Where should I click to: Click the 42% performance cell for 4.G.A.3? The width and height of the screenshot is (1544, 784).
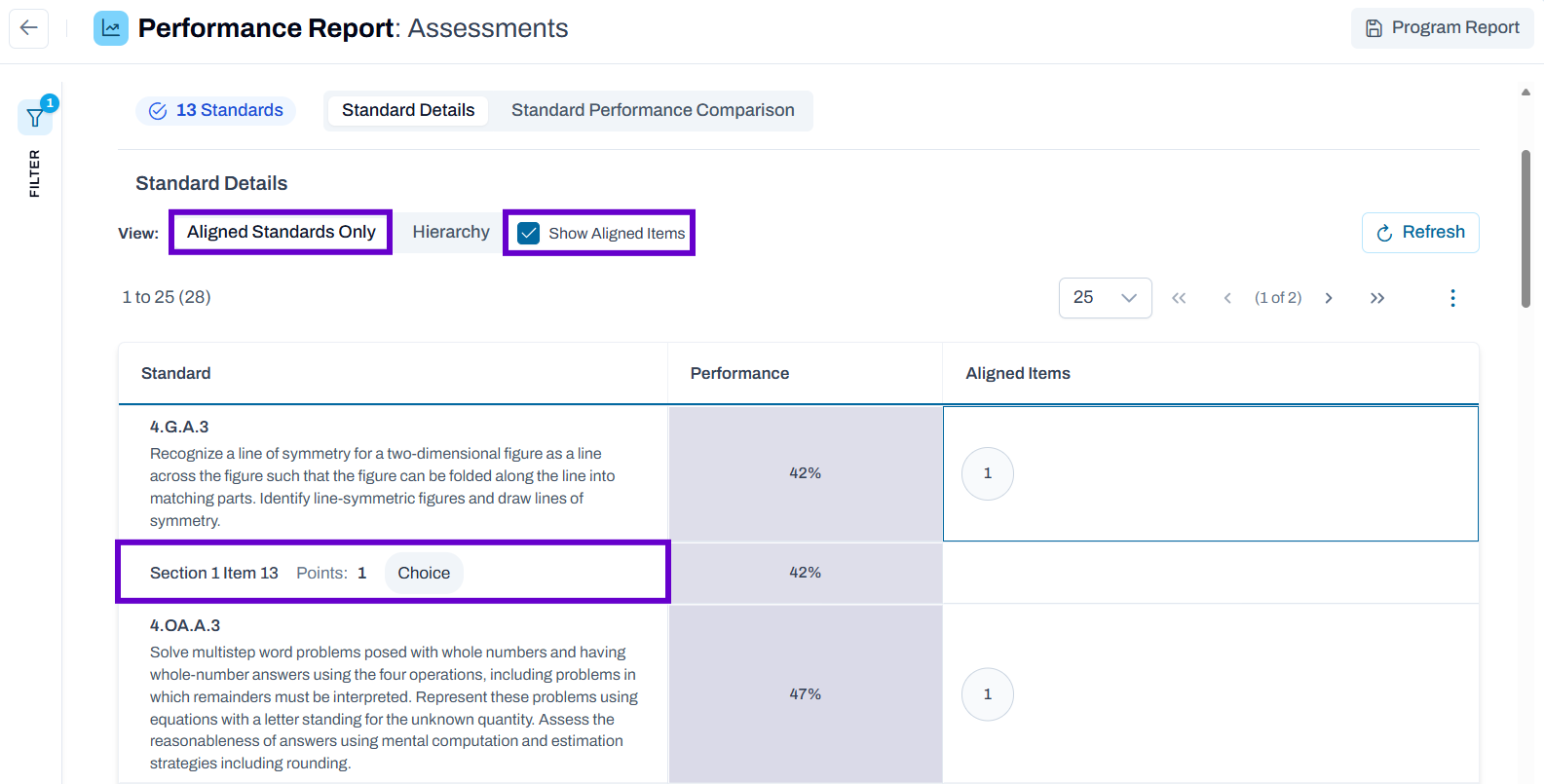pyautogui.click(x=805, y=473)
